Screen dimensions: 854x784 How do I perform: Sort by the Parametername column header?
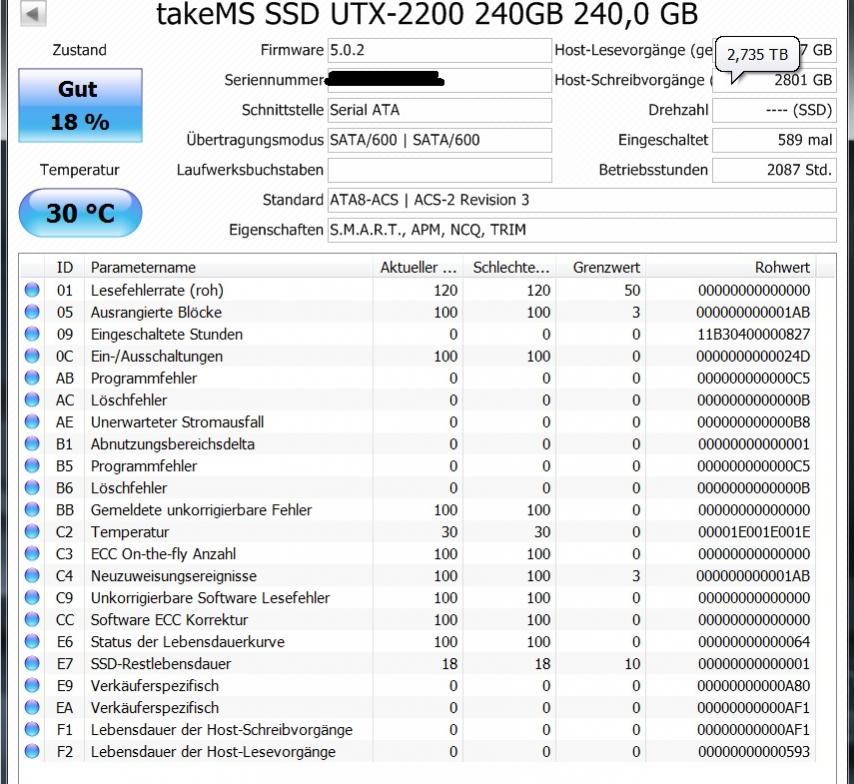coord(229,268)
